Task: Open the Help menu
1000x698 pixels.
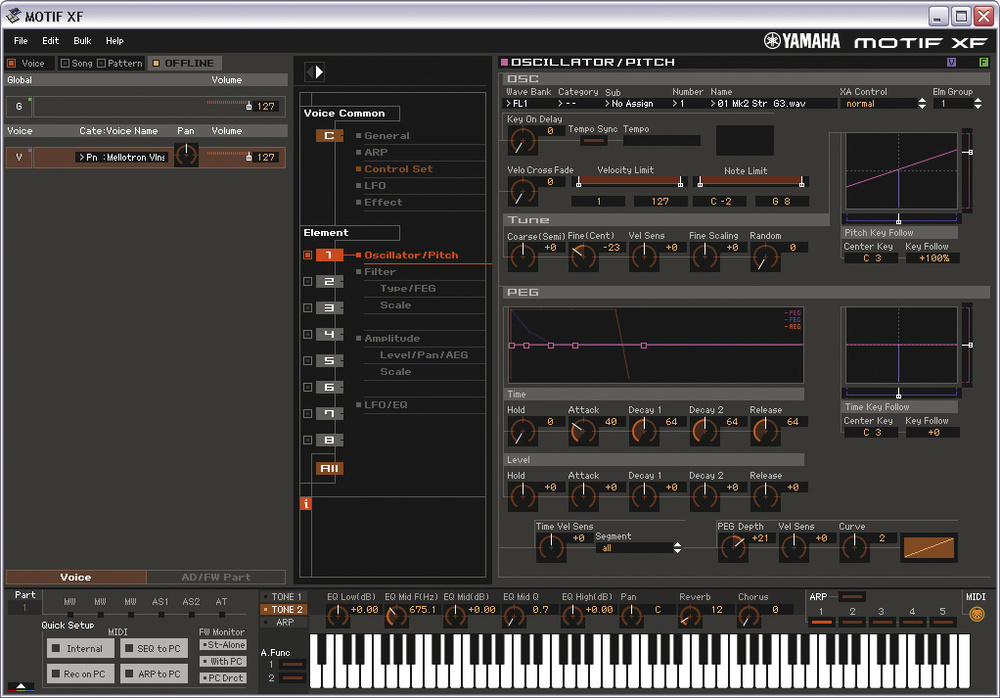Action: click(x=115, y=41)
